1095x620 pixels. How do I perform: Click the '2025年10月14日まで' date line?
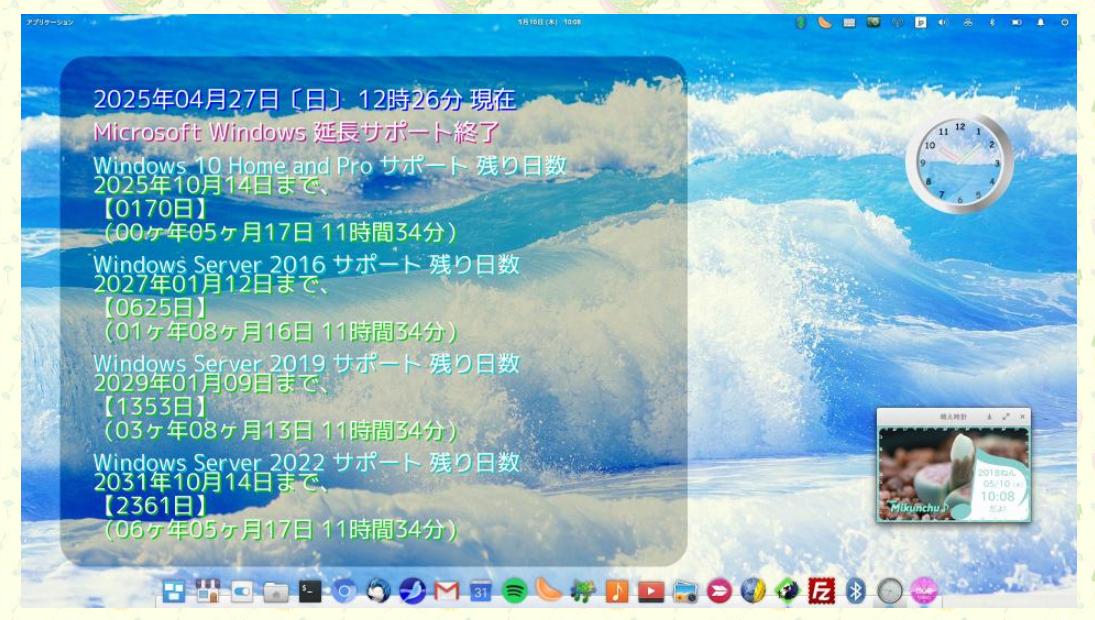pyautogui.click(x=209, y=185)
